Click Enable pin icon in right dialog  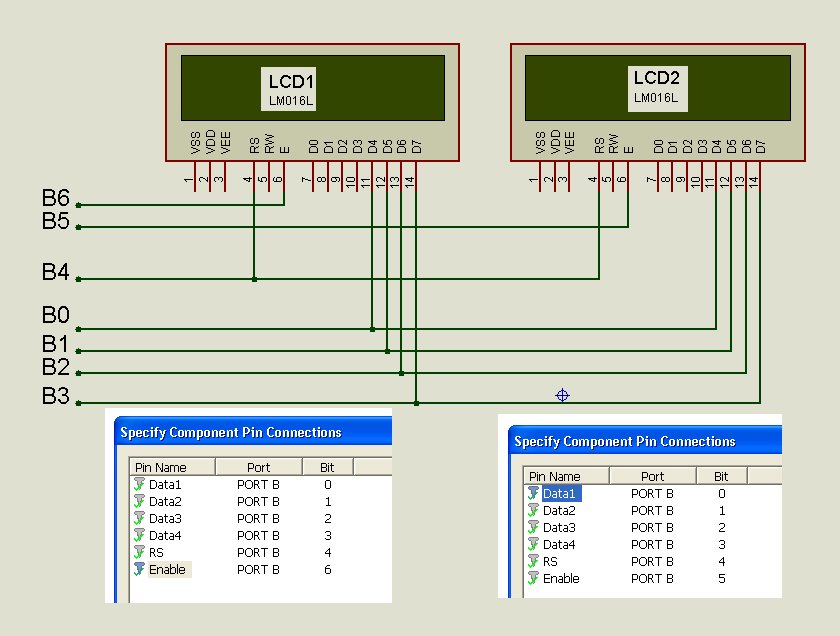click(x=534, y=579)
